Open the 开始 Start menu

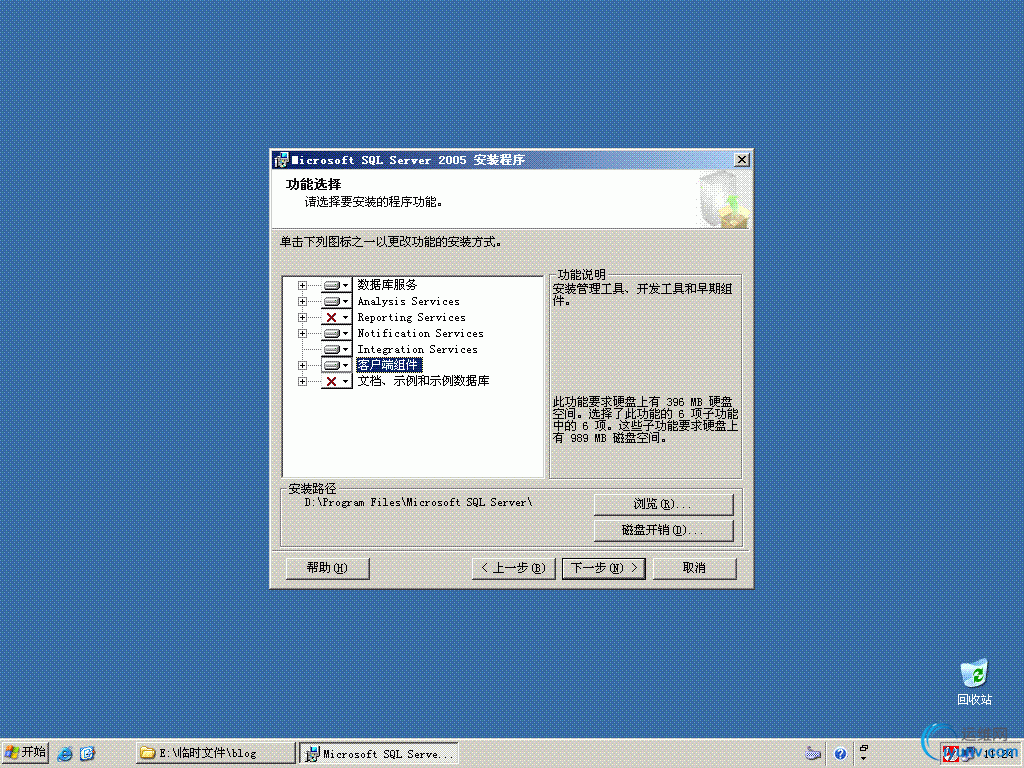pos(25,753)
